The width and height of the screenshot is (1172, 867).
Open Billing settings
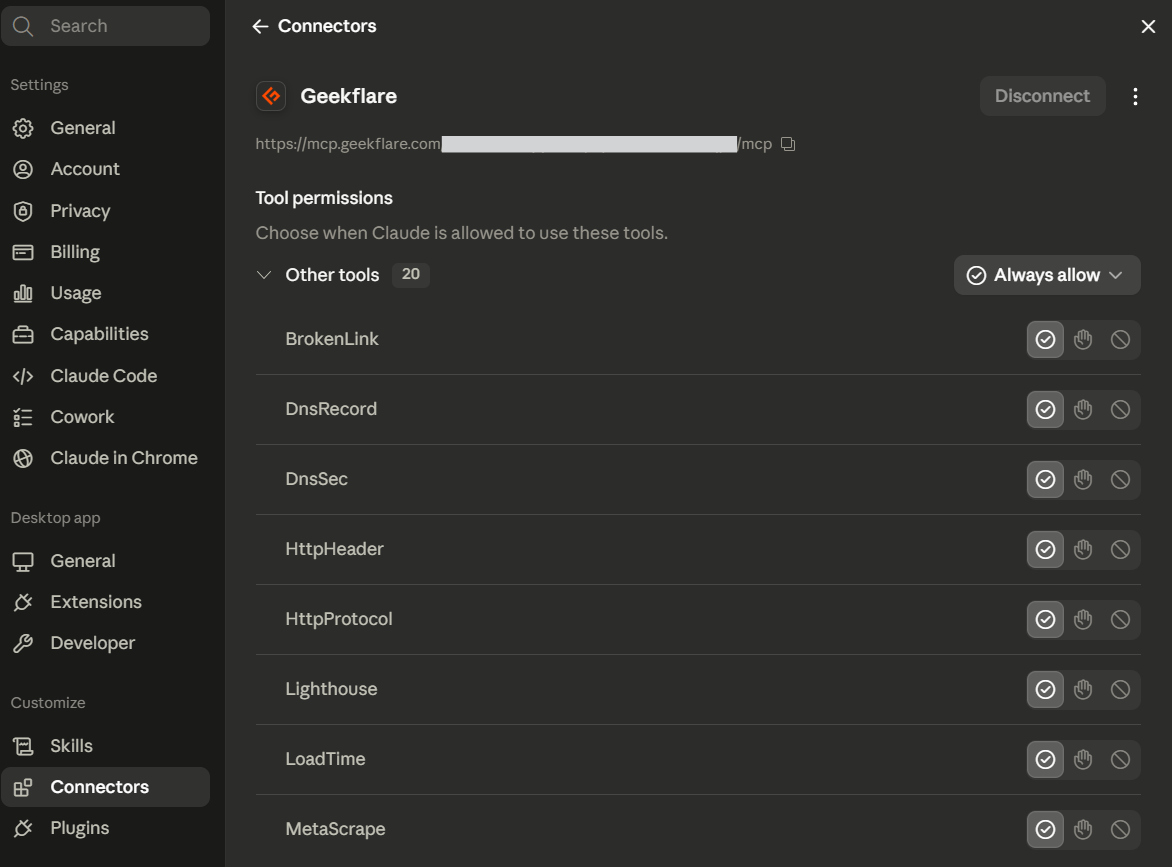pyautogui.click(x=105, y=252)
